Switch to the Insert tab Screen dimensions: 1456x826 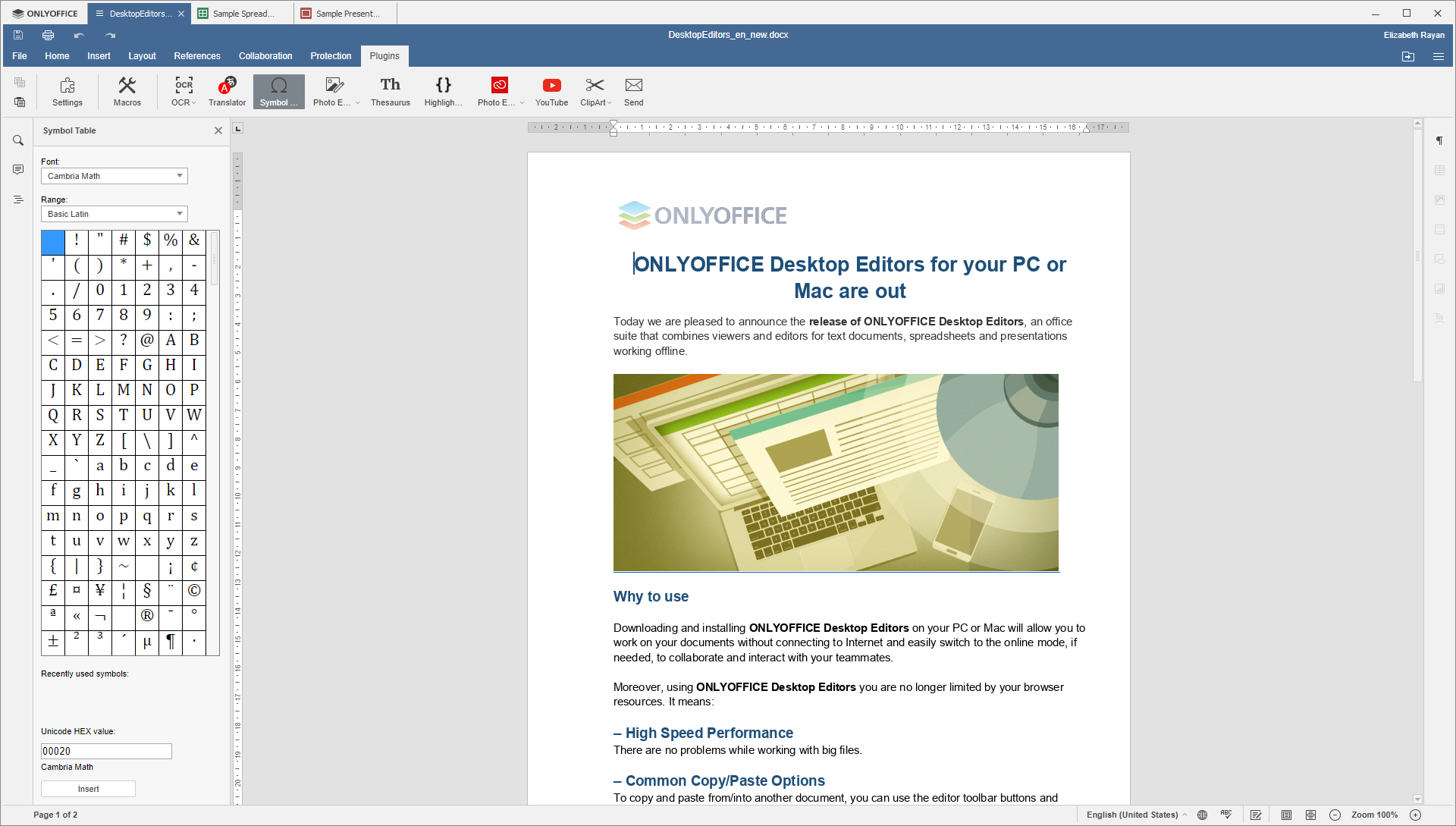(x=99, y=56)
